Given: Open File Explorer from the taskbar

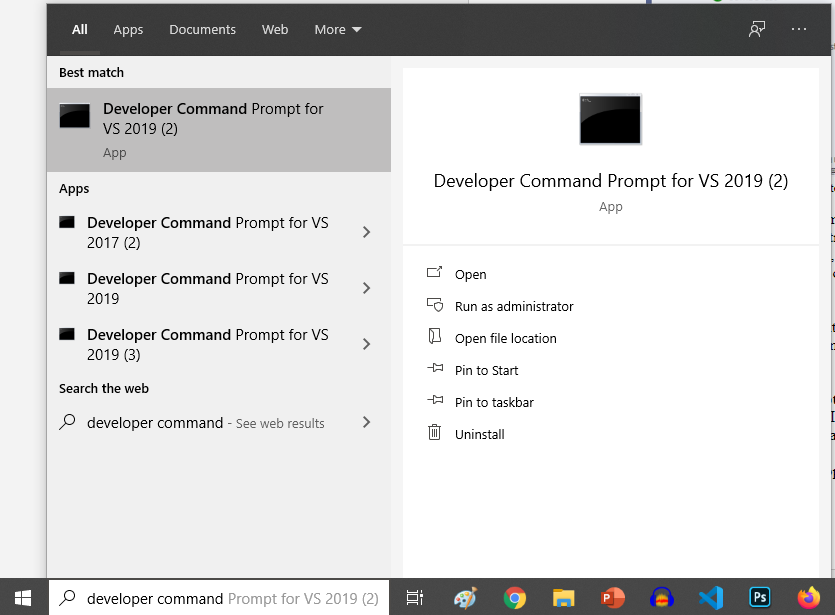Looking at the screenshot, I should coord(563,598).
